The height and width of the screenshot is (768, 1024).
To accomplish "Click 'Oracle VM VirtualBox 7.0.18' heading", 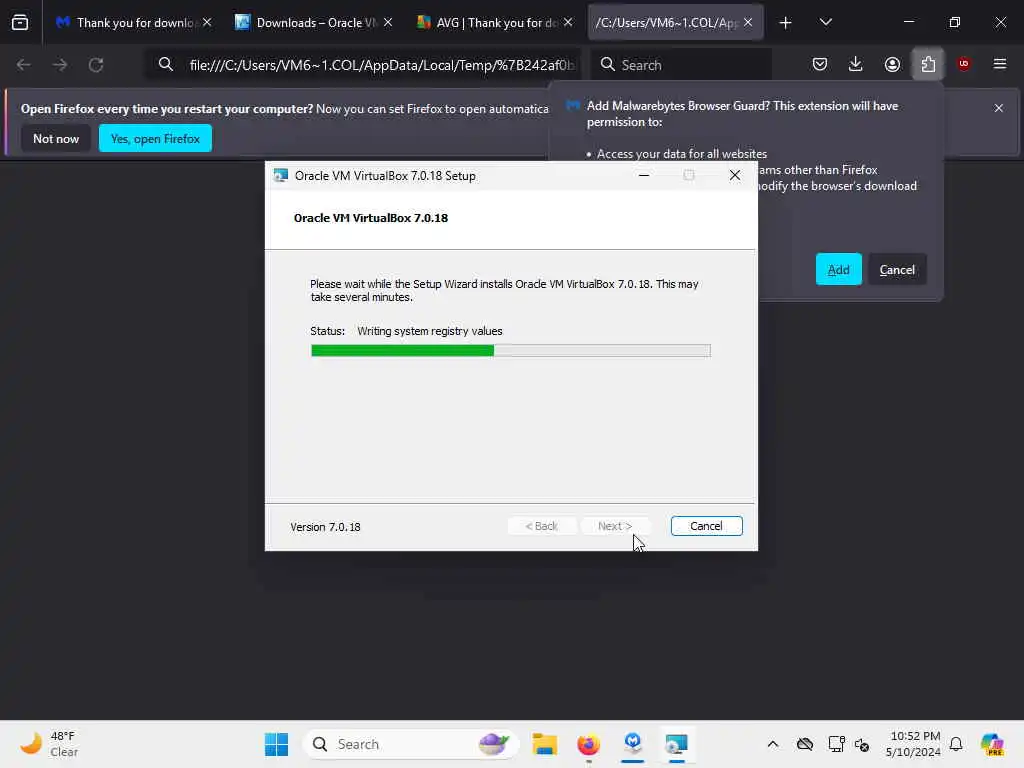I will 371,218.
